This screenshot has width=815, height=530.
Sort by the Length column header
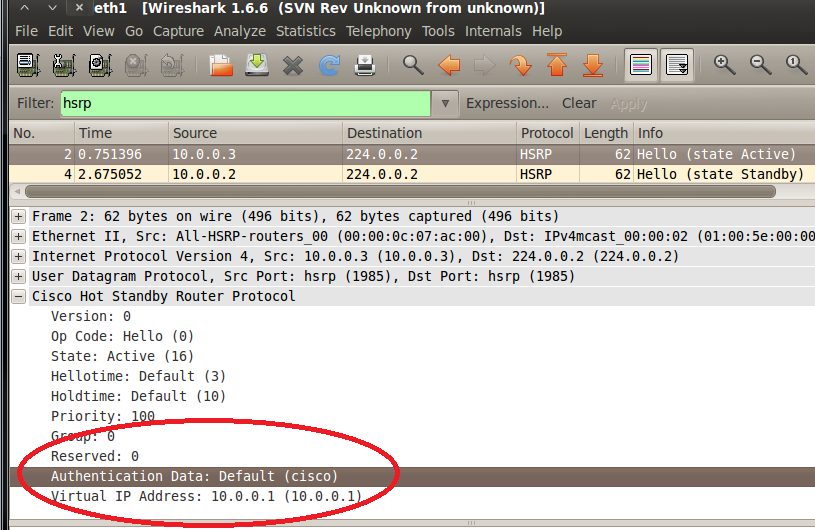tap(606, 133)
